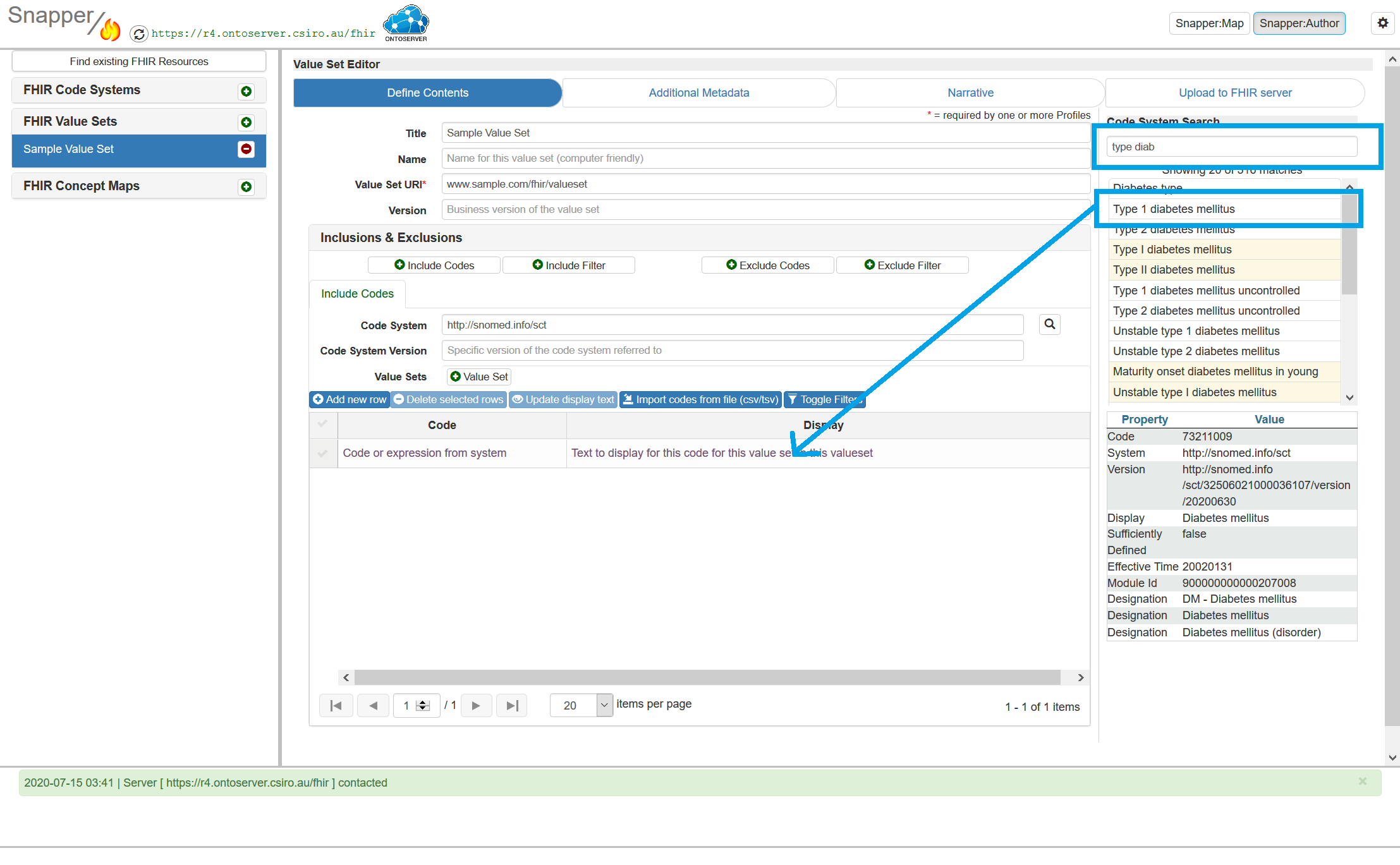1400x865 pixels.
Task: Switch to Snapper:Map mode
Action: (x=1209, y=23)
